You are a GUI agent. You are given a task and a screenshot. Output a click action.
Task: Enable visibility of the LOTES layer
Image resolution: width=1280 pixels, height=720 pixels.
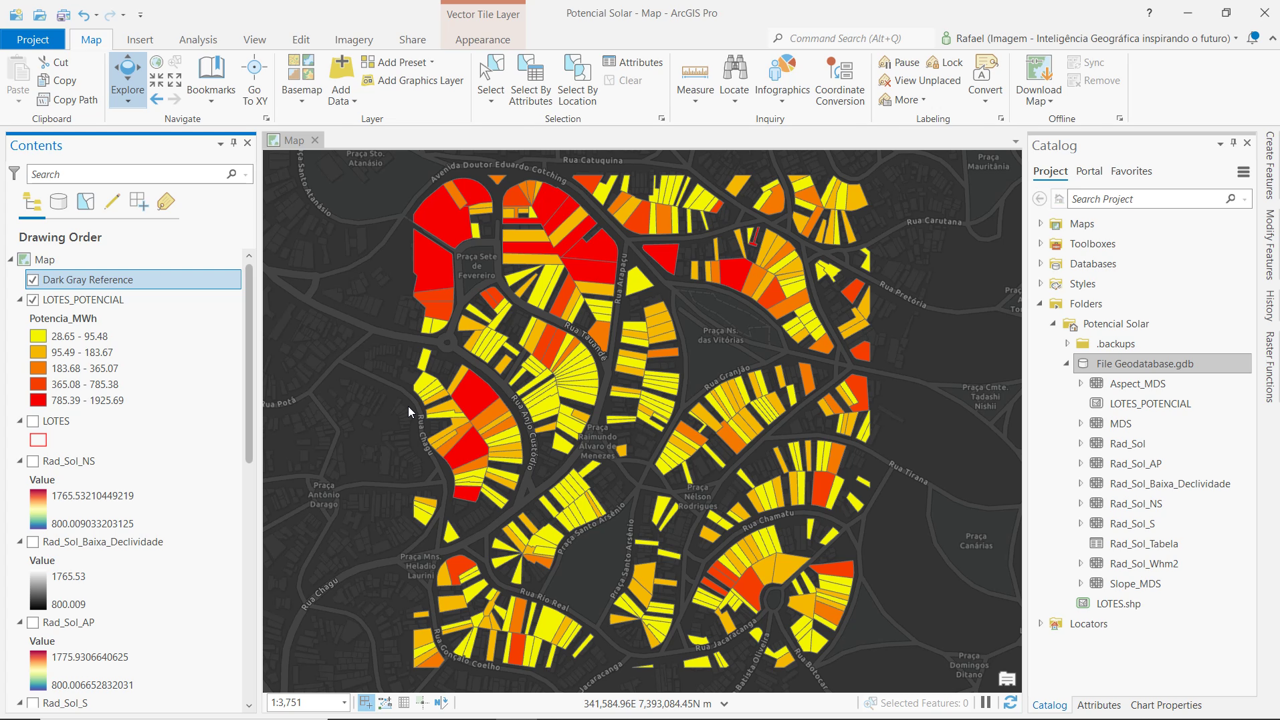click(x=31, y=420)
